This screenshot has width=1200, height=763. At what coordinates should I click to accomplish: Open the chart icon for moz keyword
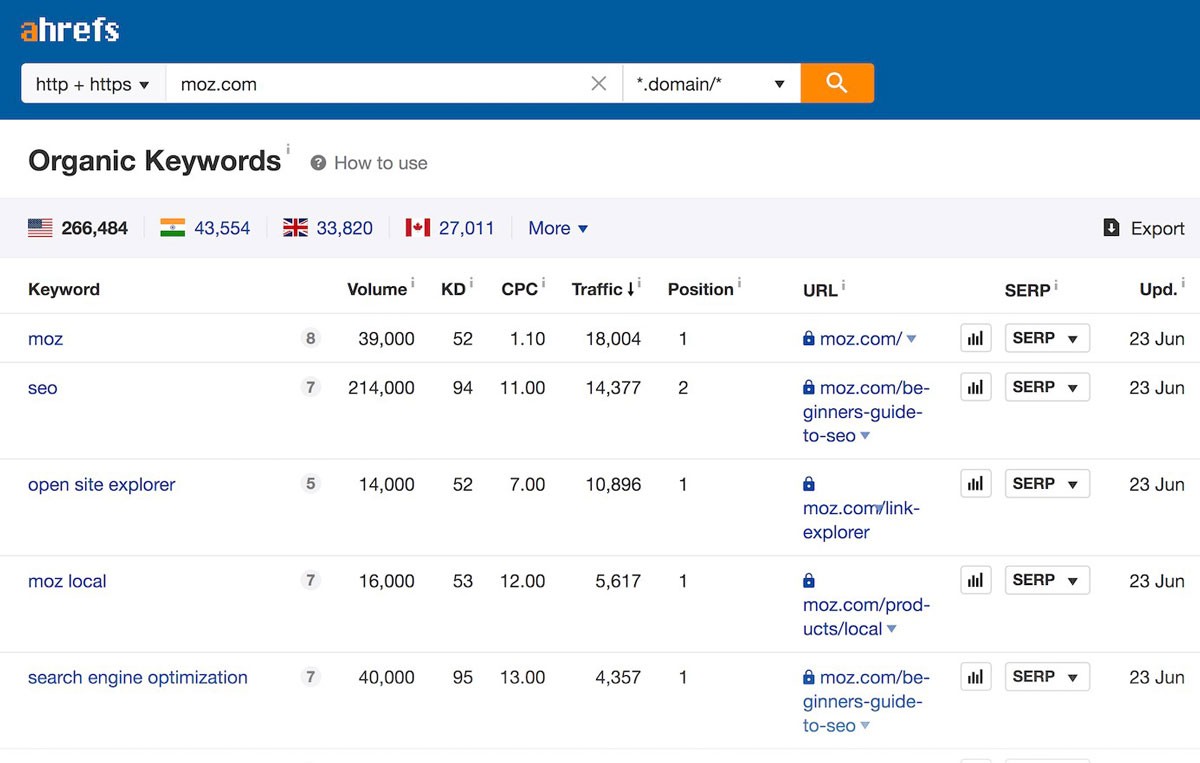(975, 339)
